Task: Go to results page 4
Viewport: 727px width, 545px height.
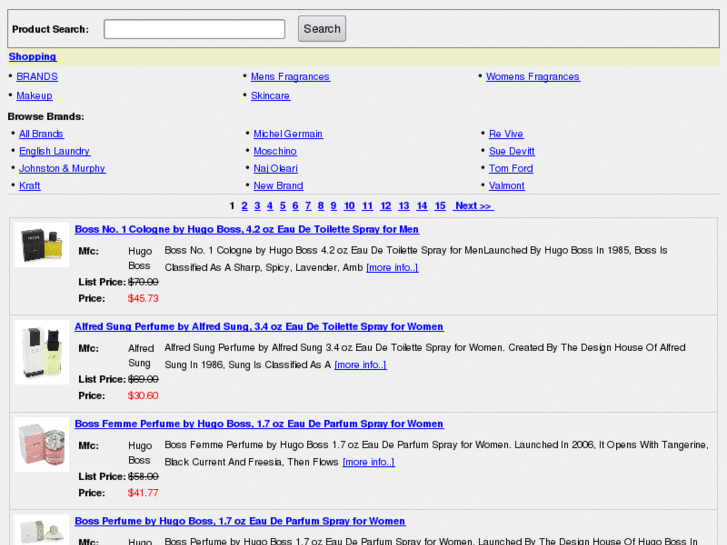Action: (270, 206)
